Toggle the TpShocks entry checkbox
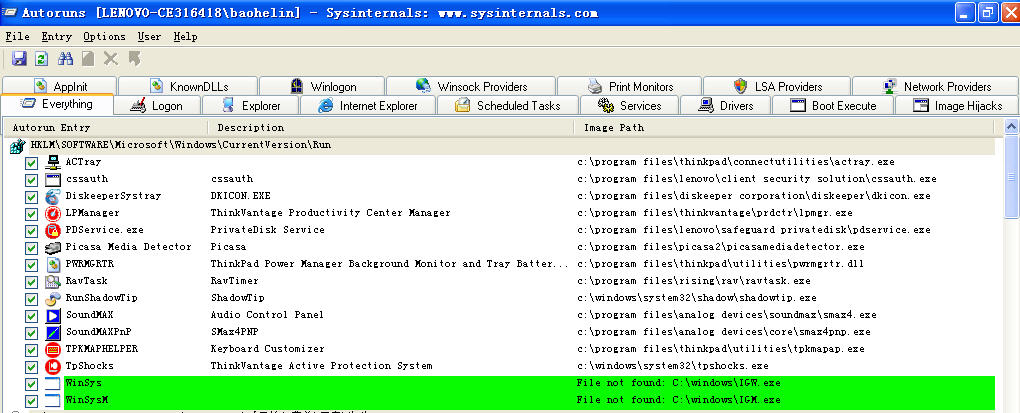This screenshot has width=1020, height=413. [31, 367]
